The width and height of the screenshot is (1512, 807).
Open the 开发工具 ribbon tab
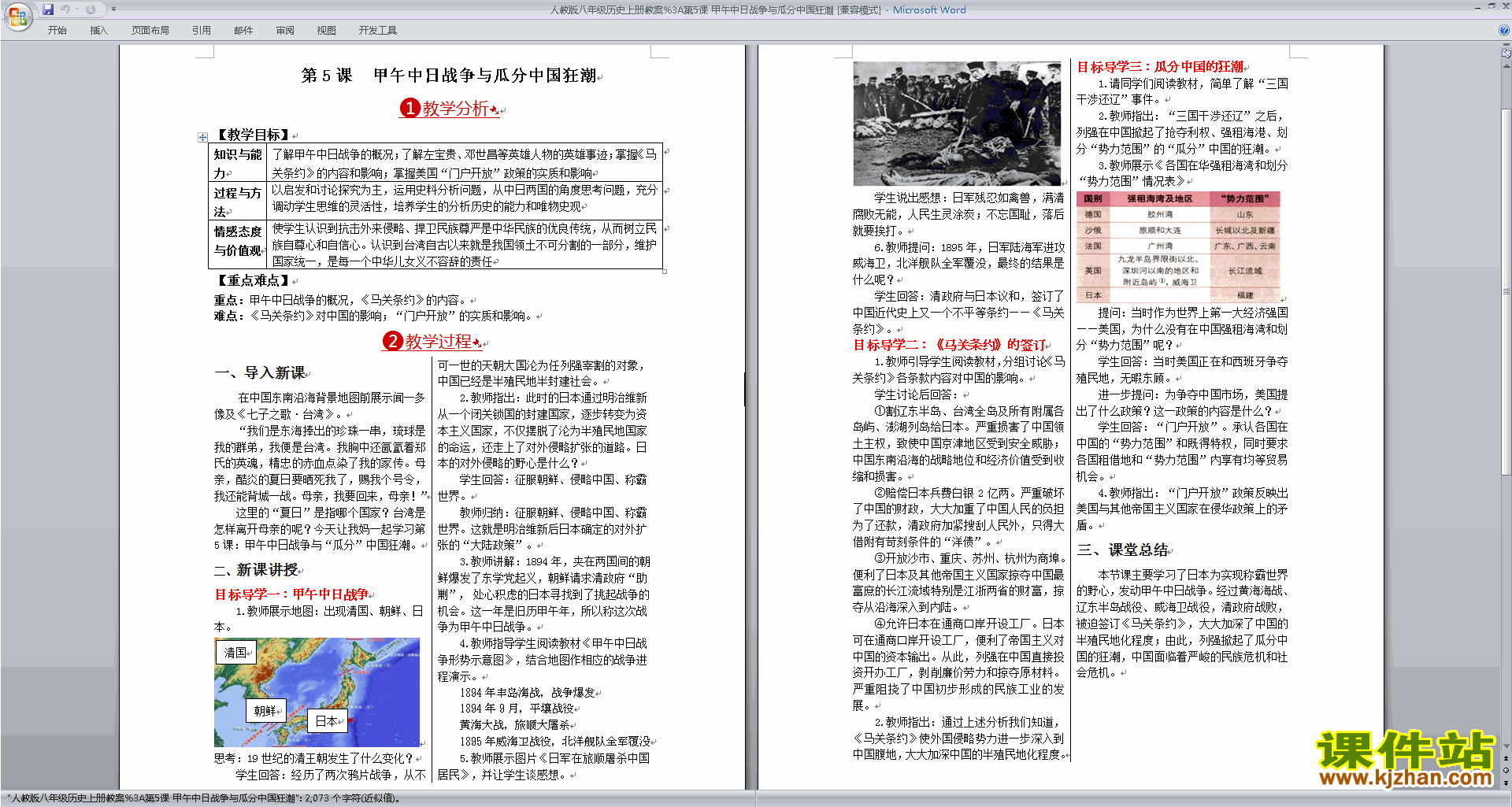click(378, 31)
